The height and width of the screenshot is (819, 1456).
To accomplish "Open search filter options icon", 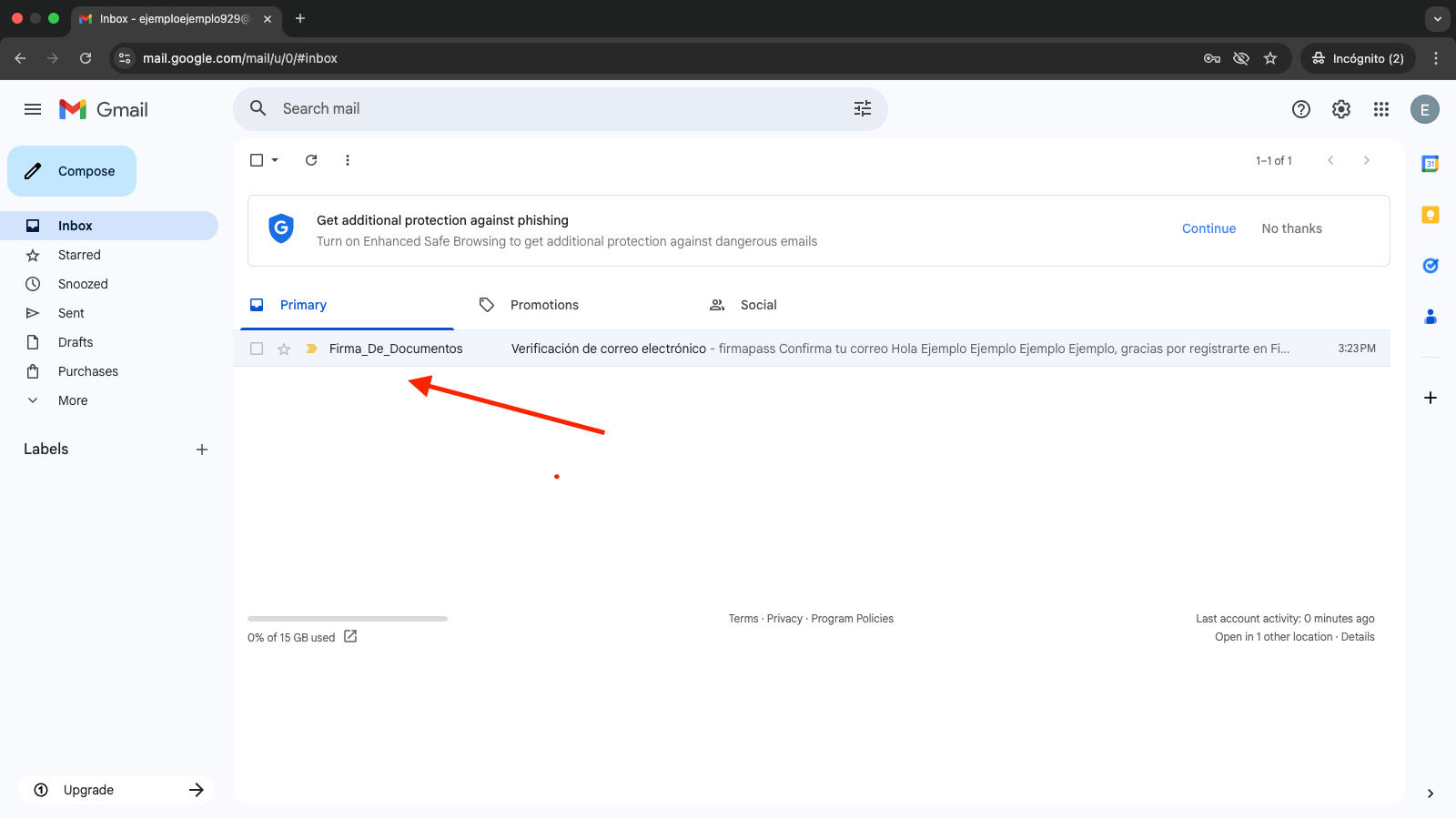I will pyautogui.click(x=863, y=109).
